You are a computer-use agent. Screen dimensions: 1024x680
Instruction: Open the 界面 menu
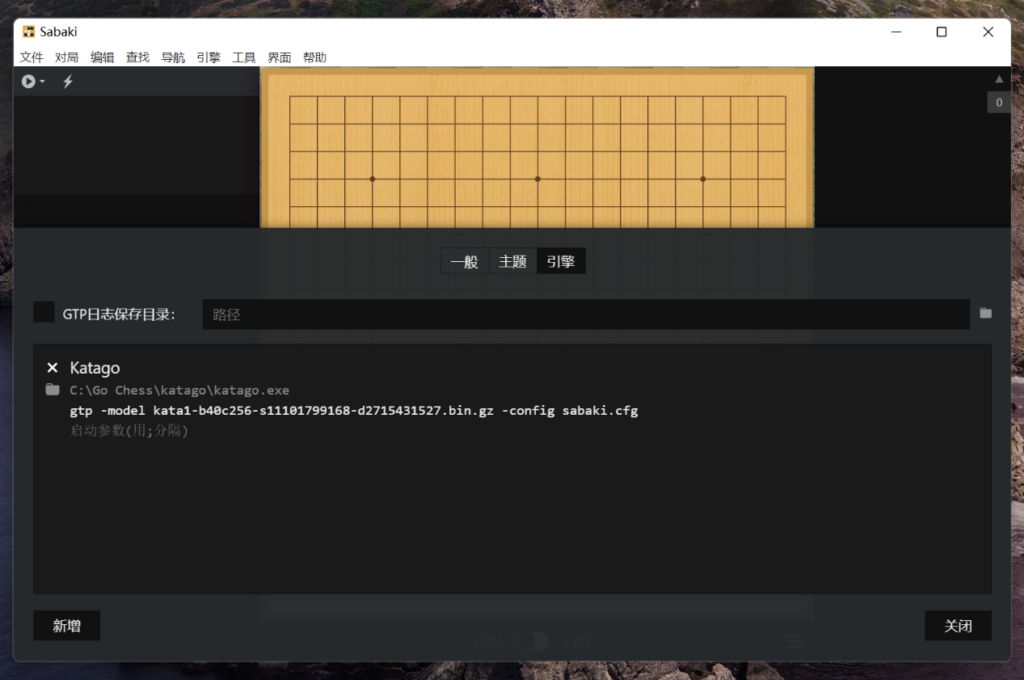click(x=279, y=57)
